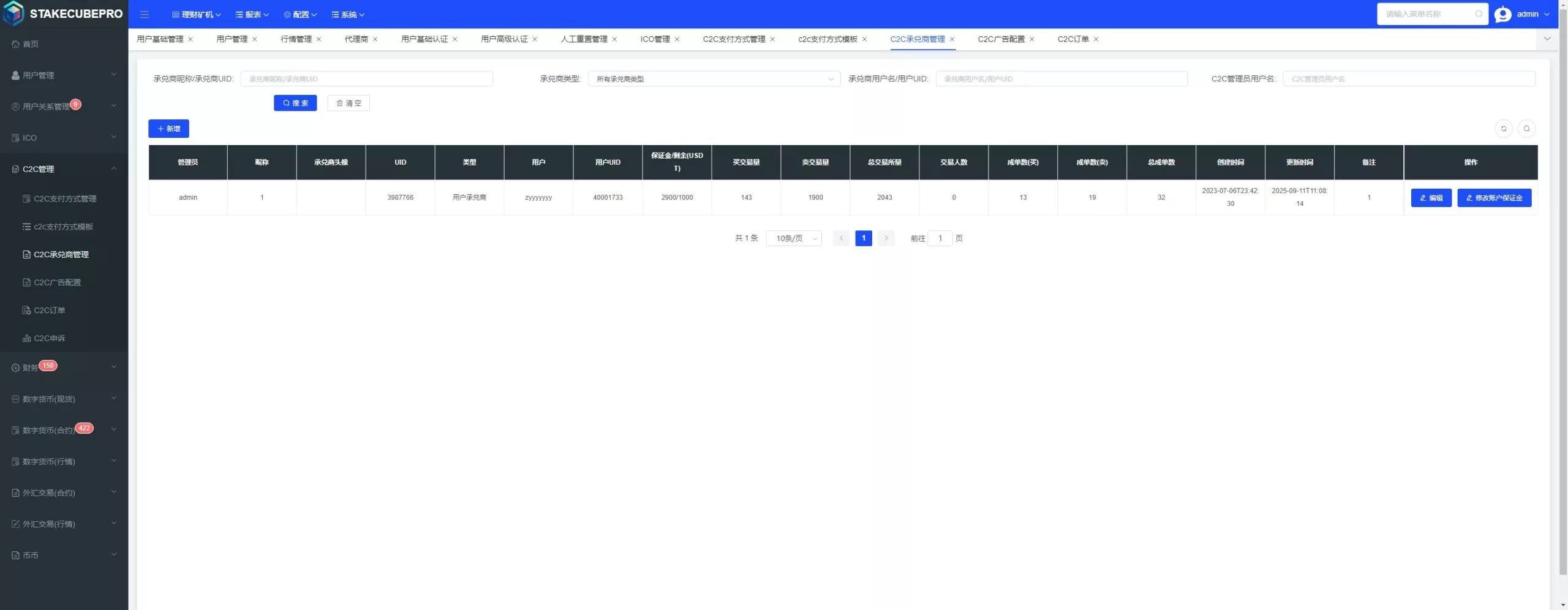Expand 数字货币(现货) sidebar group
Image resolution: width=1568 pixels, height=610 pixels.
pyautogui.click(x=64, y=398)
